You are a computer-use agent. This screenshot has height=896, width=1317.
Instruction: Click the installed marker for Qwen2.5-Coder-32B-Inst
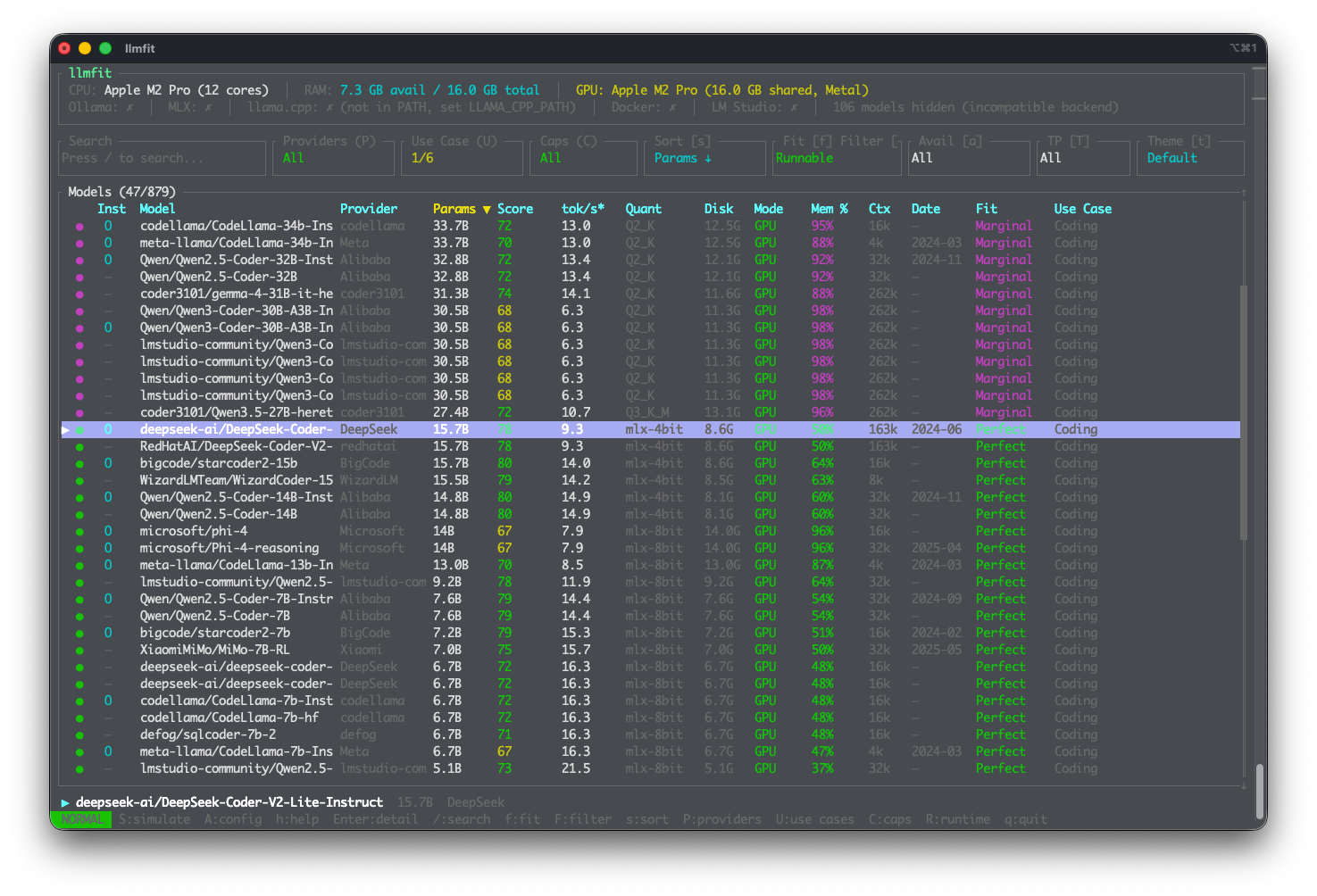point(108,261)
